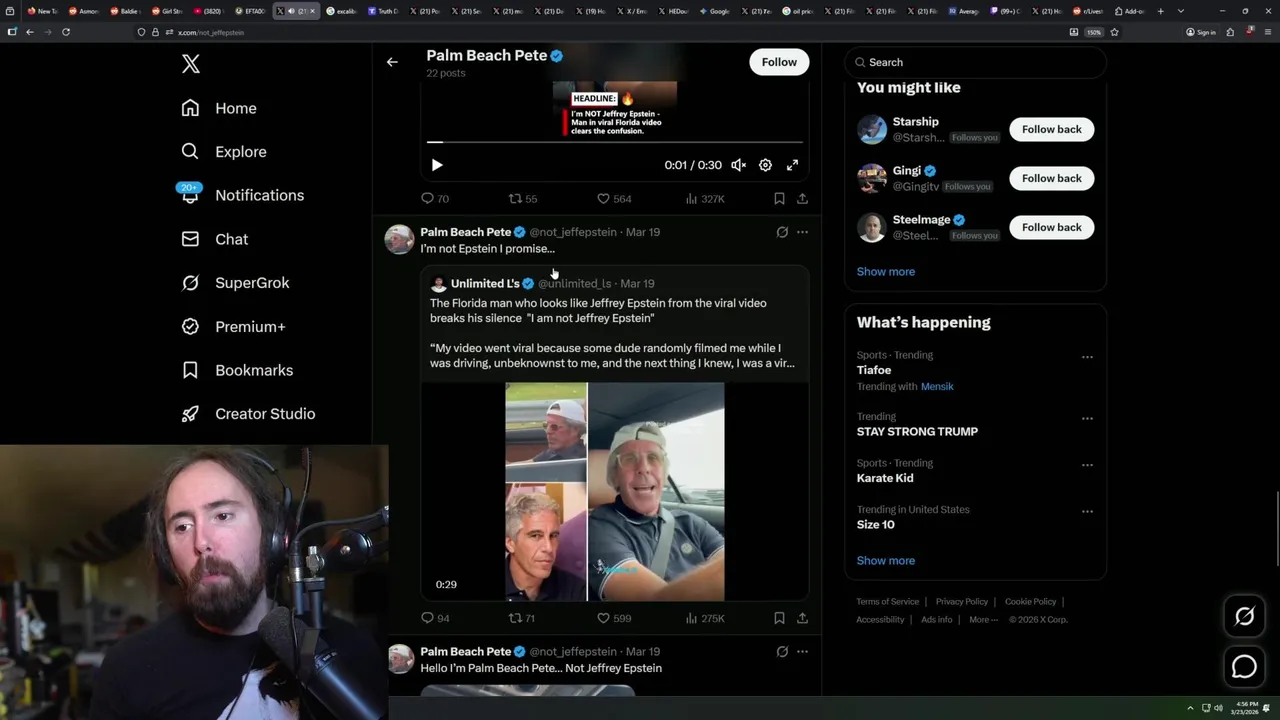Go back using the browser back arrow
The width and height of the screenshot is (1280, 720).
tap(30, 32)
